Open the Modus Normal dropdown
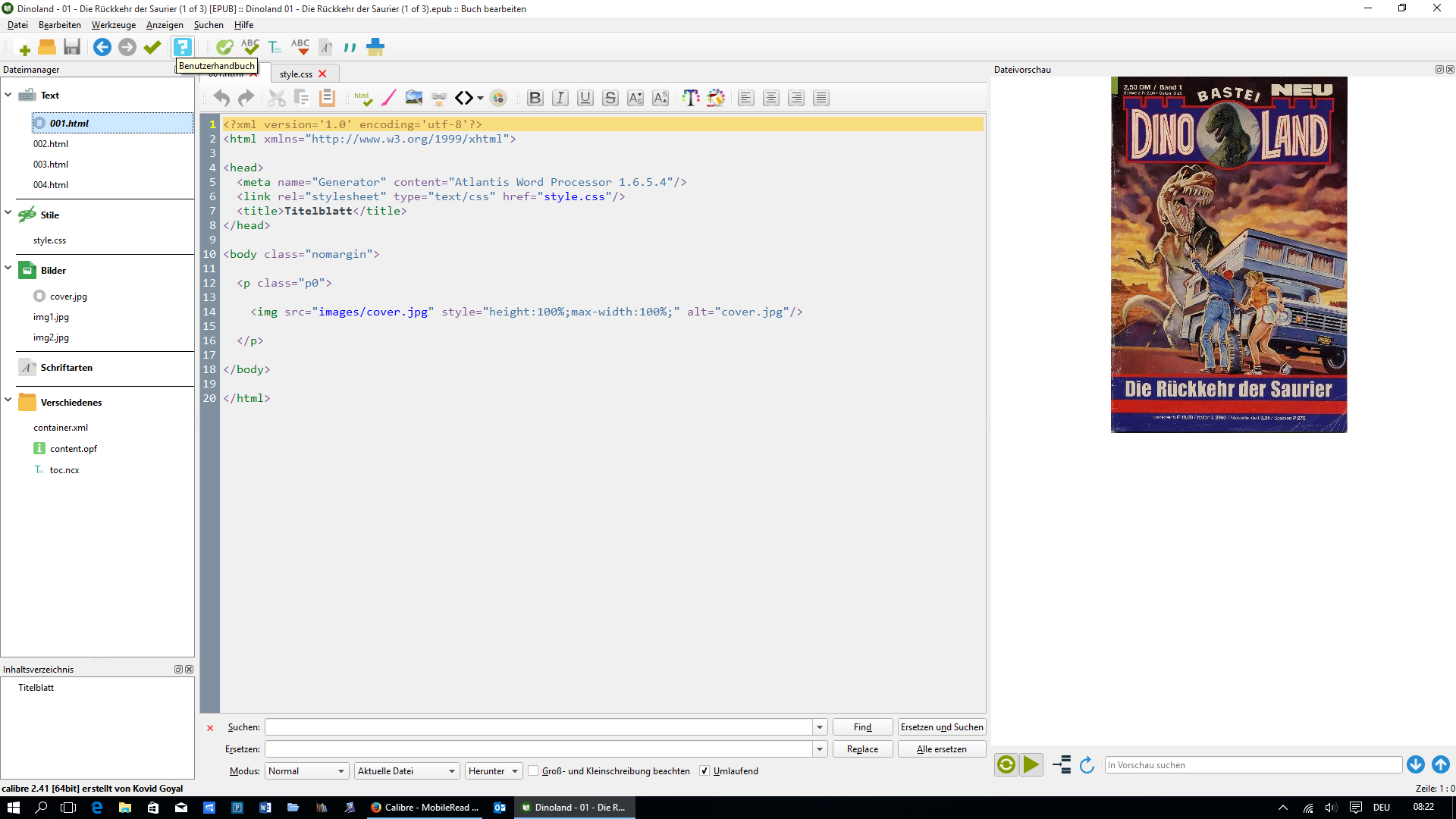 point(306,771)
